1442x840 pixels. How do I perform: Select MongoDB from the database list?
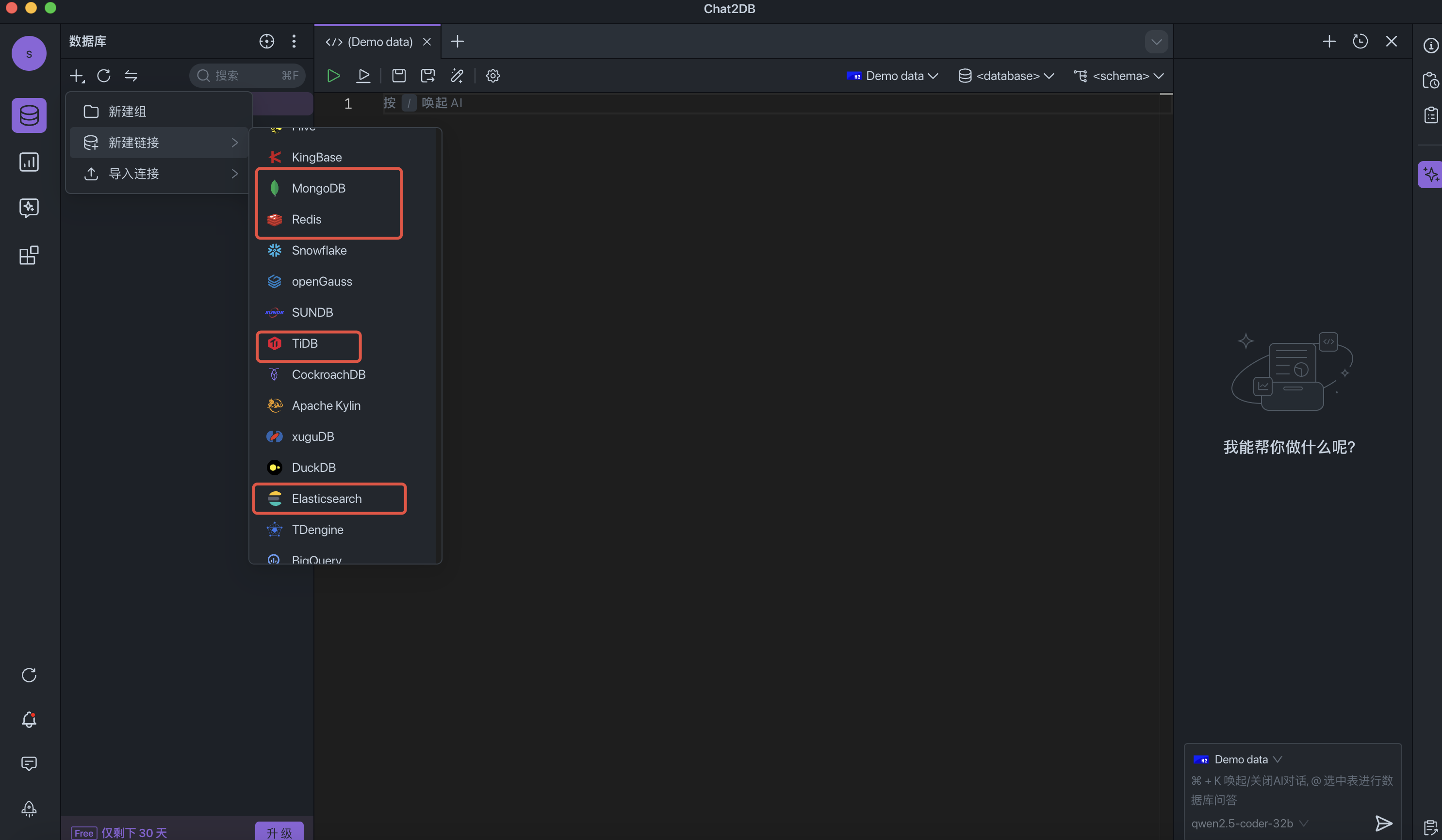click(318, 188)
